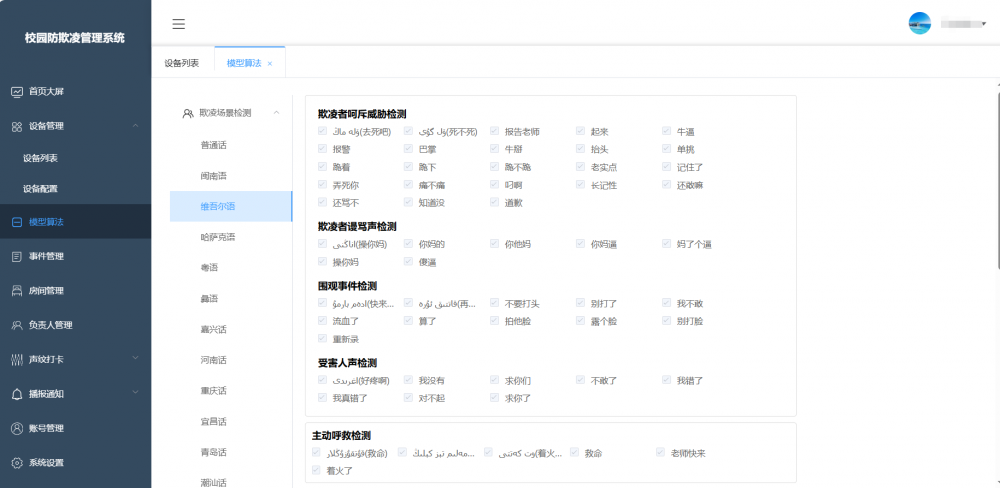Click the 负责人管理 person icon
The height and width of the screenshot is (488, 1000).
pyautogui.click(x=17, y=325)
